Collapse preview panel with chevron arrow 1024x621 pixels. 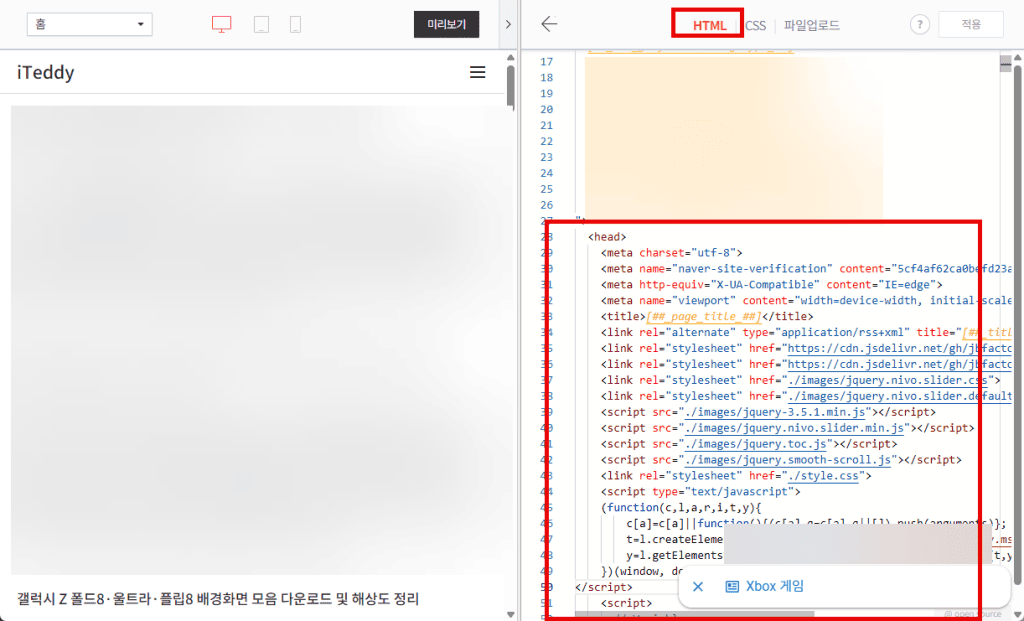(508, 25)
